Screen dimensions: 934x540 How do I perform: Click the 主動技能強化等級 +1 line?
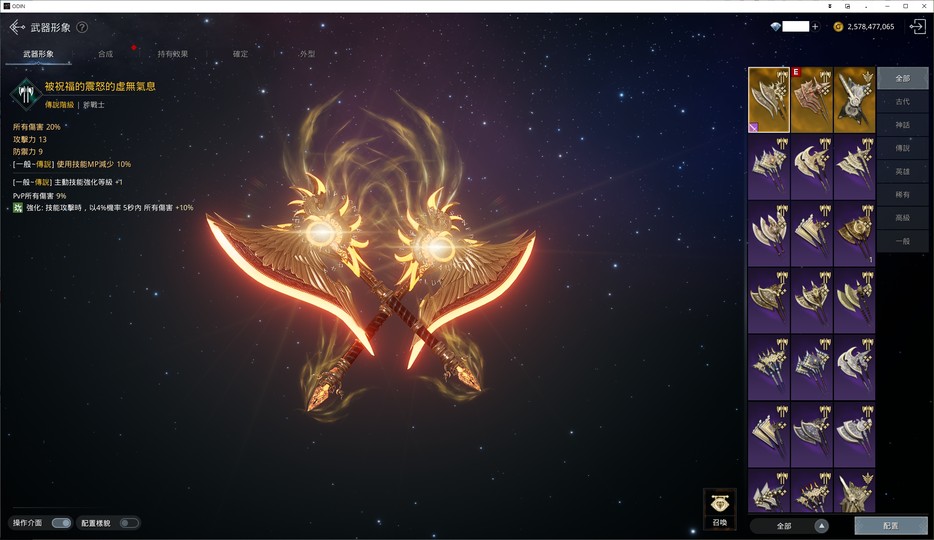click(x=67, y=182)
